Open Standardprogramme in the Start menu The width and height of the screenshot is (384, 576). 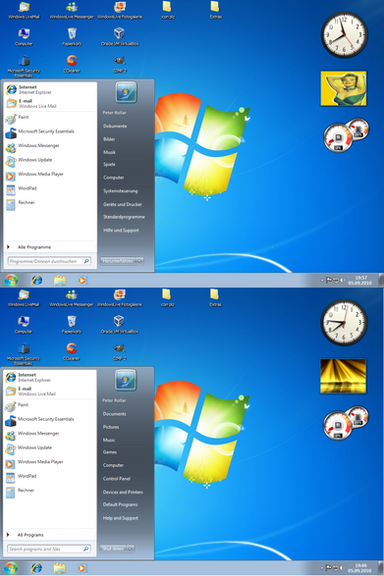(x=124, y=217)
